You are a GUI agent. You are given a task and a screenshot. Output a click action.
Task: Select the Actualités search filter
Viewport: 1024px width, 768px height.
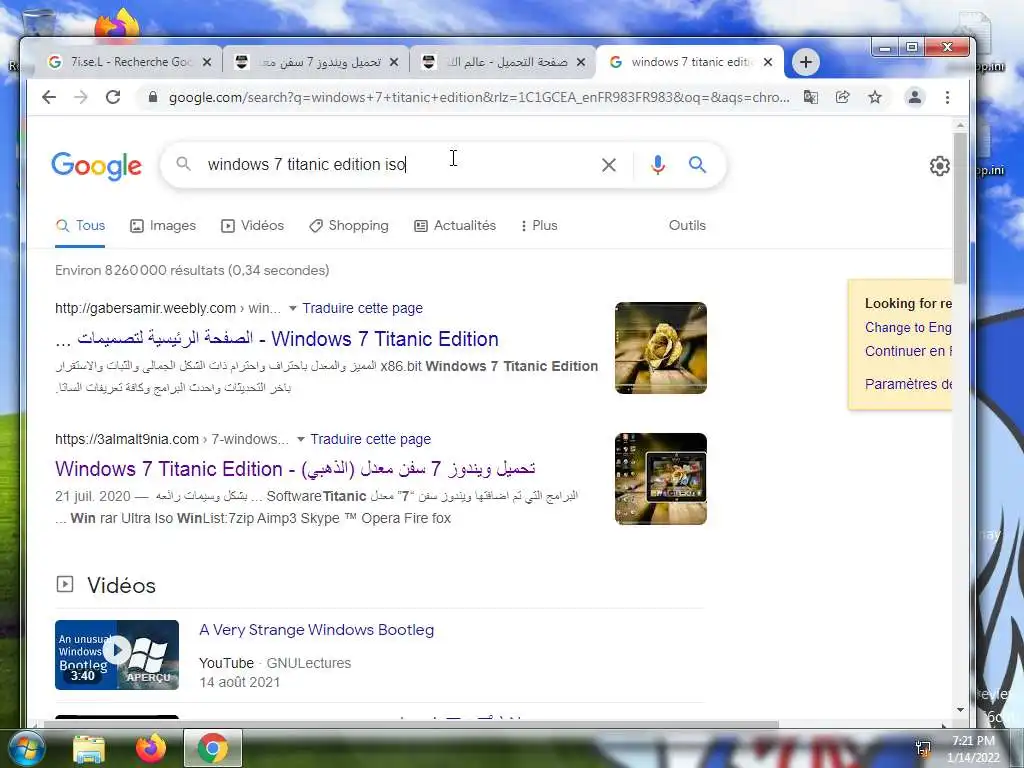(x=455, y=226)
